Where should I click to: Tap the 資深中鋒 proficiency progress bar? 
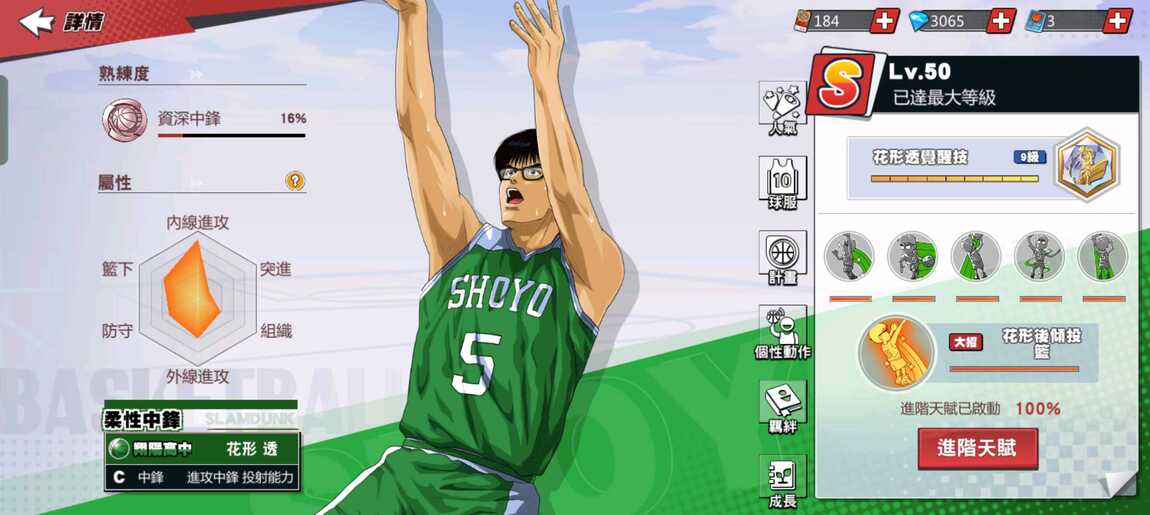click(x=231, y=136)
